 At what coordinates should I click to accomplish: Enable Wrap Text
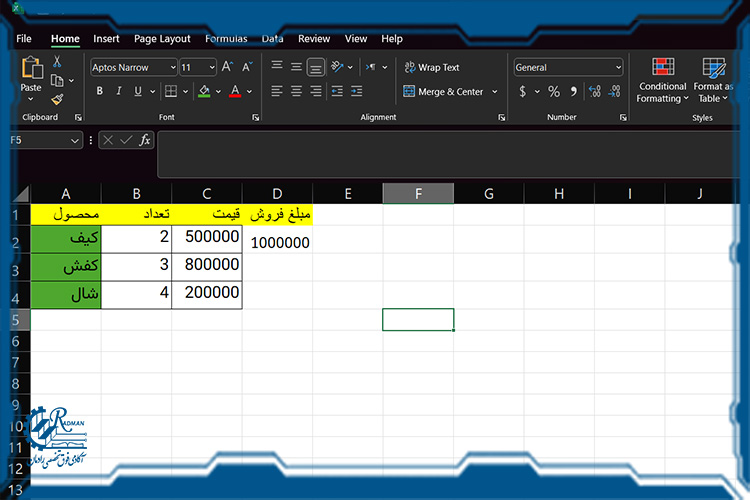[x=431, y=67]
